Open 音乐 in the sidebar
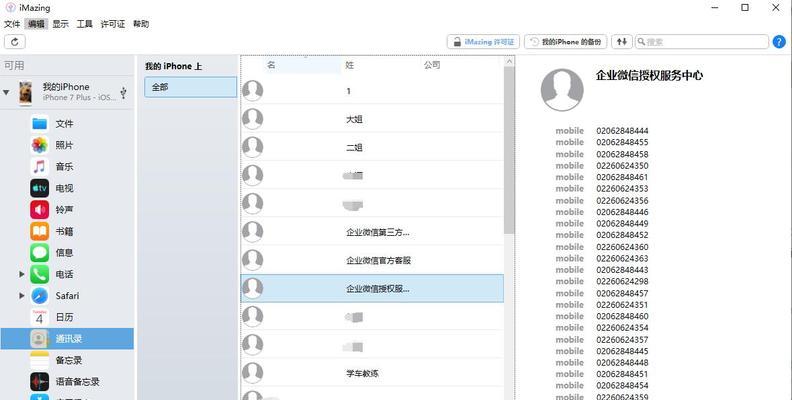Image resolution: width=792 pixels, height=400 pixels. [67, 167]
